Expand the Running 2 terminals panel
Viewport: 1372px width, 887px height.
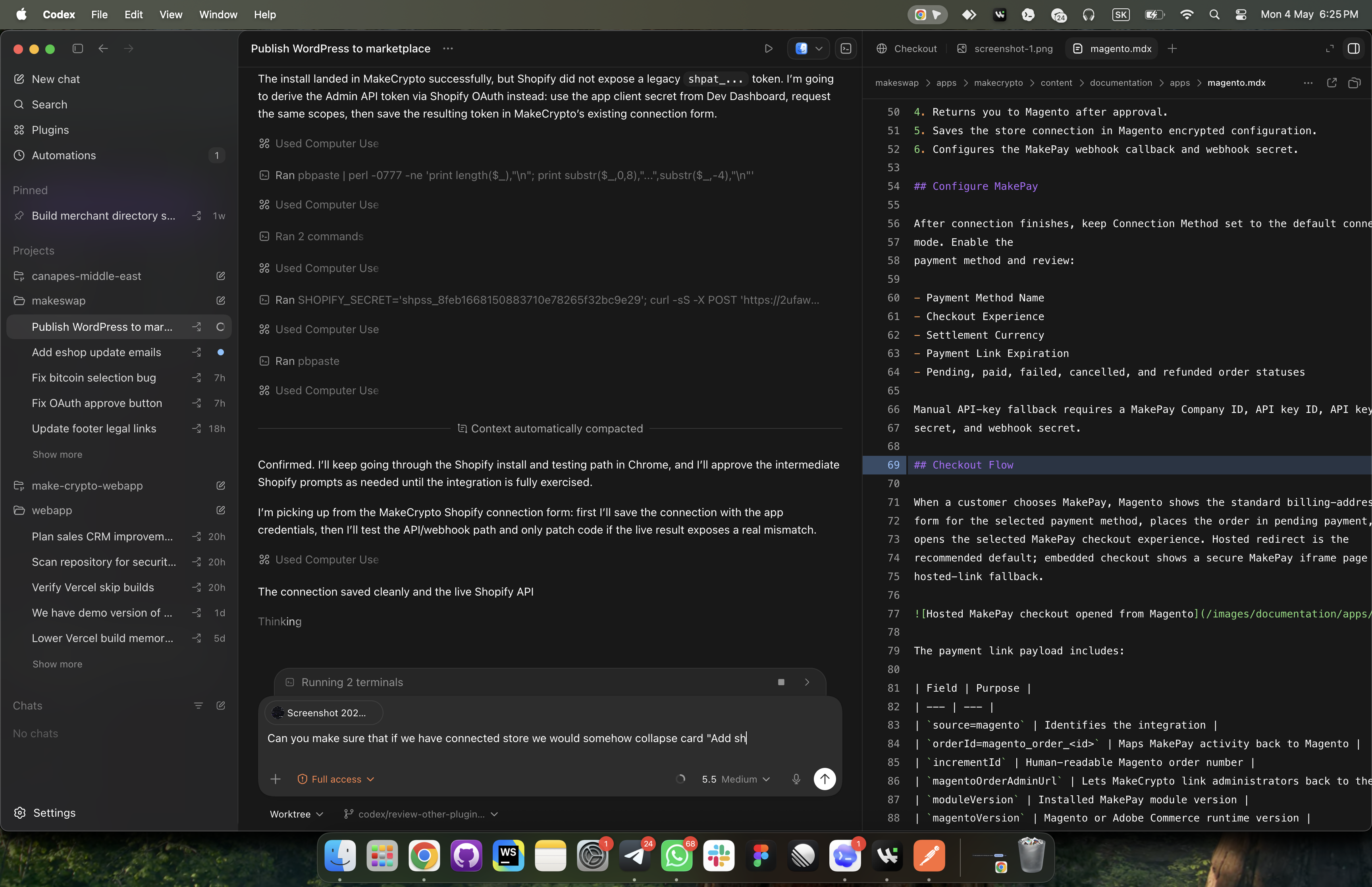coord(807,682)
